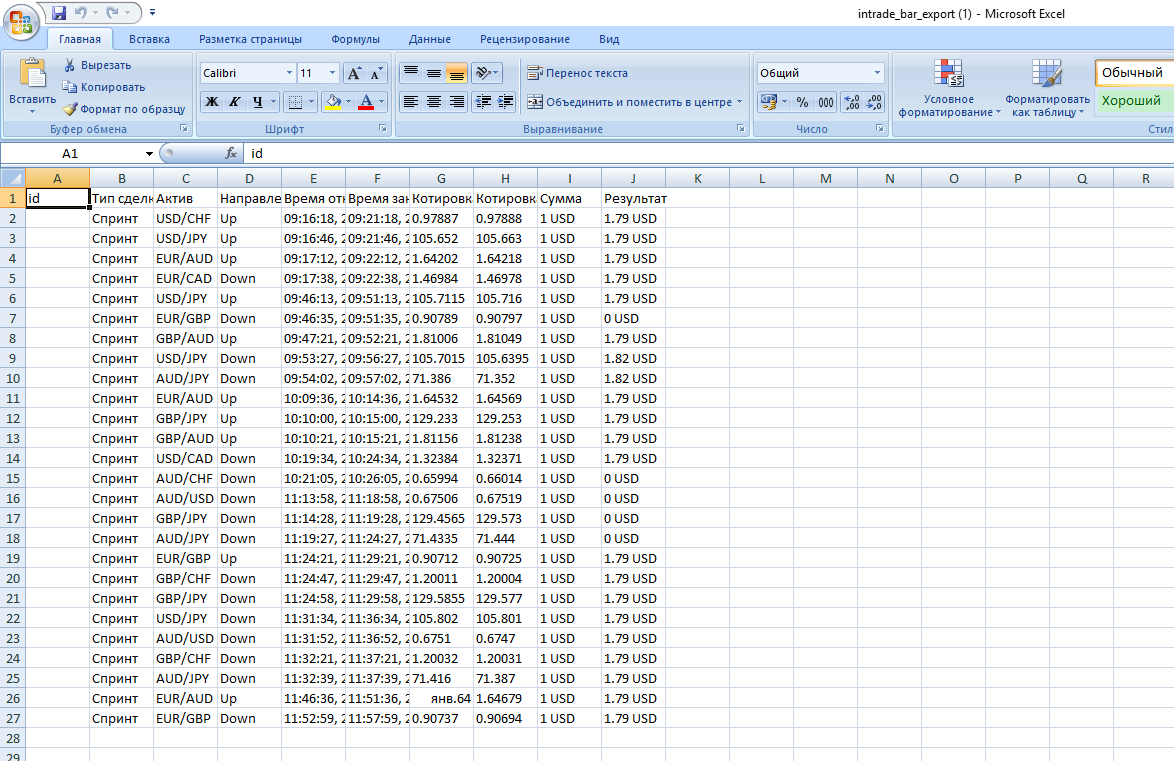Open the Общий number format dropdown
The height and width of the screenshot is (761, 1174).
878,73
